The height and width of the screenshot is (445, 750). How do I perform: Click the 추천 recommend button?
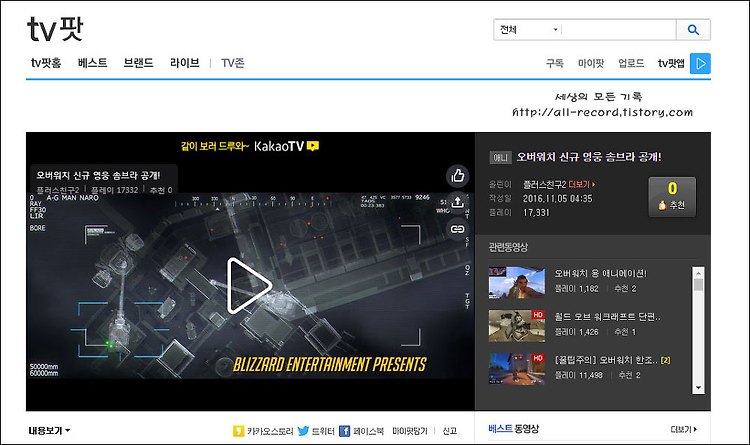672,197
